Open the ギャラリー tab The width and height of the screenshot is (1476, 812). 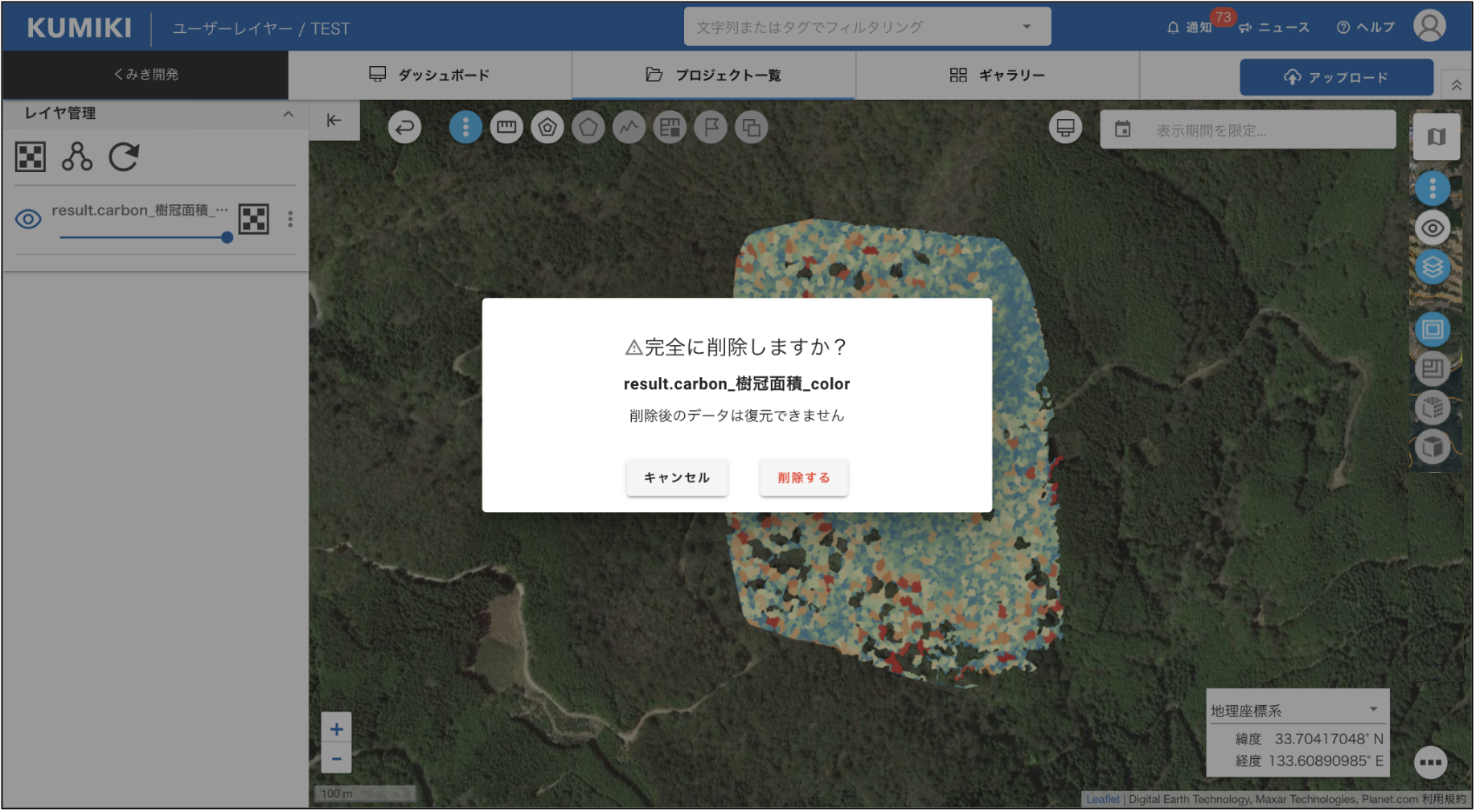(998, 75)
